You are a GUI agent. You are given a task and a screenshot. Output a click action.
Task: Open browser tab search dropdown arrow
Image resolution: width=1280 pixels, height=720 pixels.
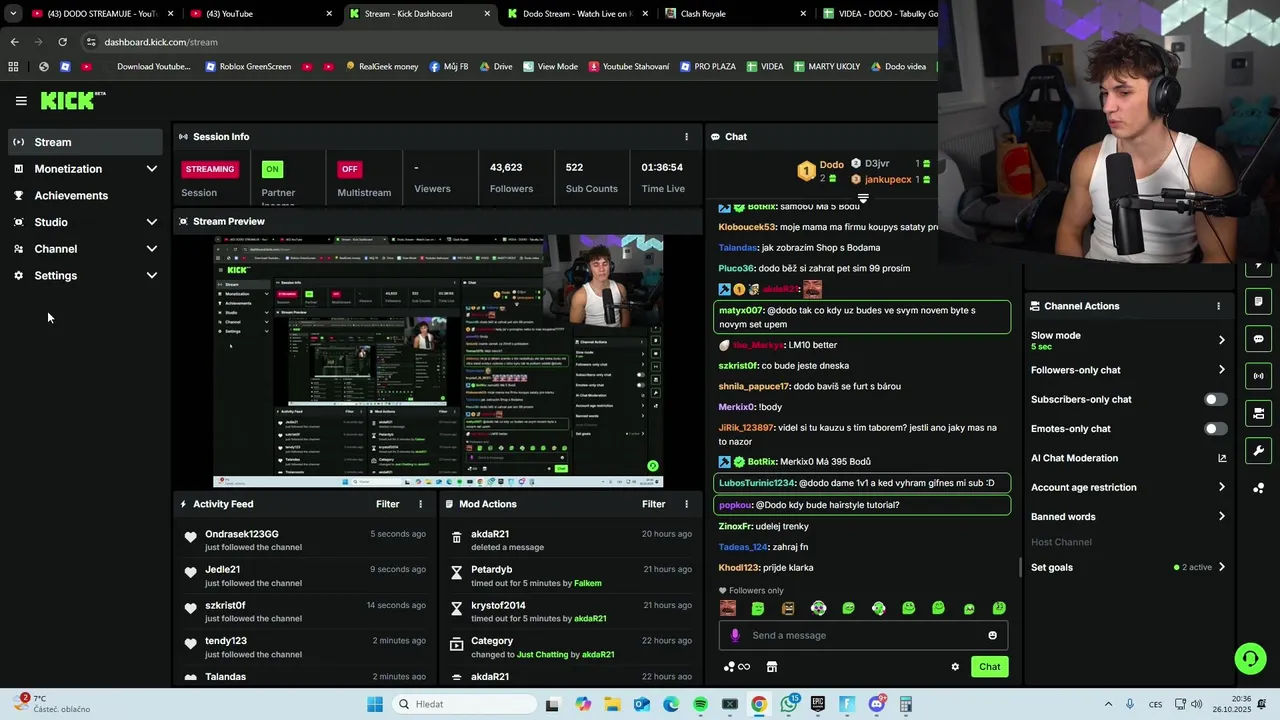click(13, 14)
